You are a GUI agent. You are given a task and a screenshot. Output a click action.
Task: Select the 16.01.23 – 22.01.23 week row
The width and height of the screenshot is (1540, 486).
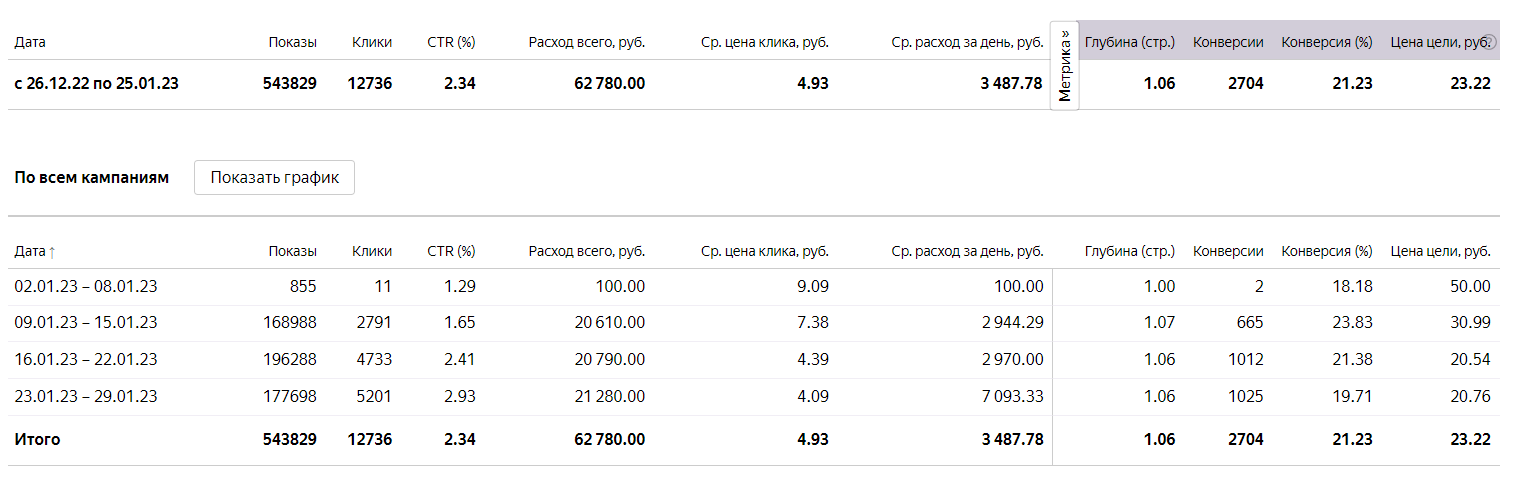coord(753,360)
